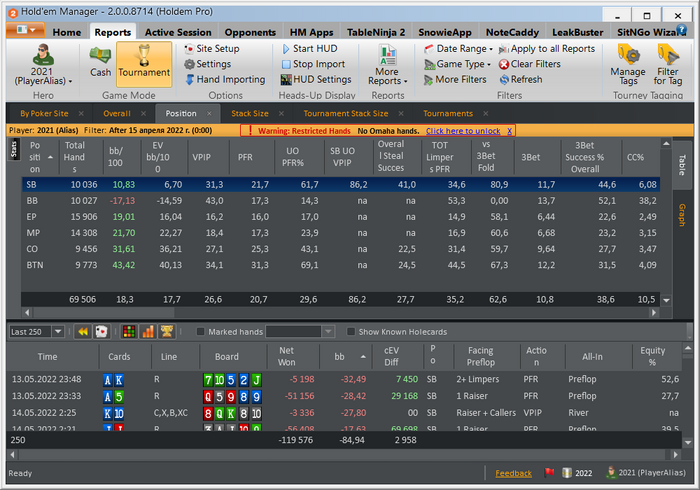This screenshot has width=700, height=490.
Task: Open More Reports menu
Action: click(x=388, y=65)
